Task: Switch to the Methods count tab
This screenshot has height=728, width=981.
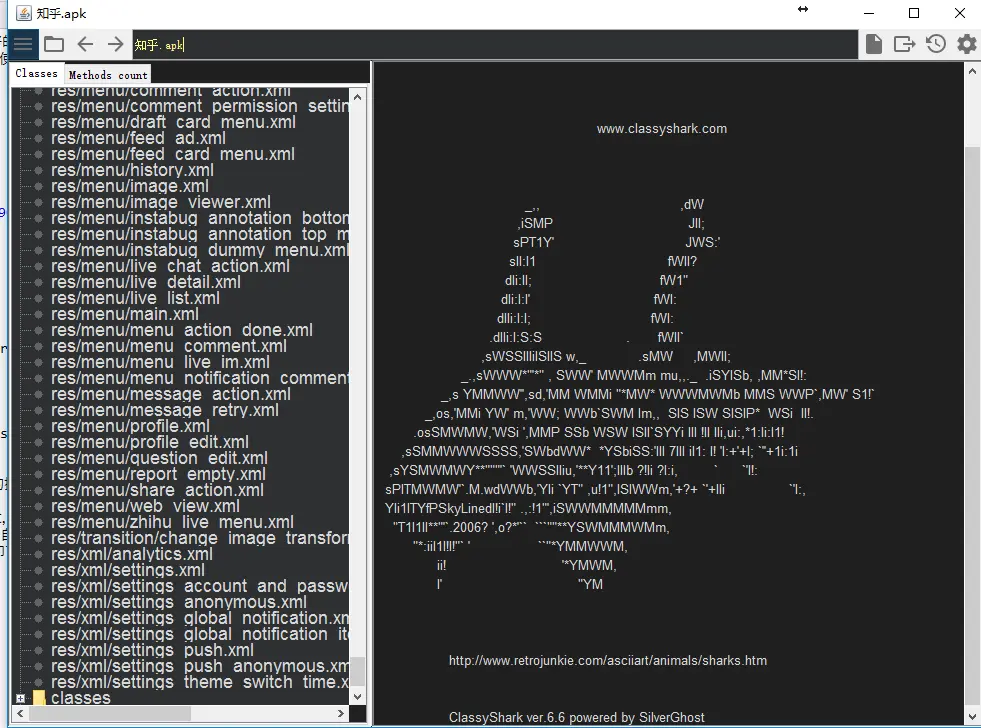Action: click(108, 75)
